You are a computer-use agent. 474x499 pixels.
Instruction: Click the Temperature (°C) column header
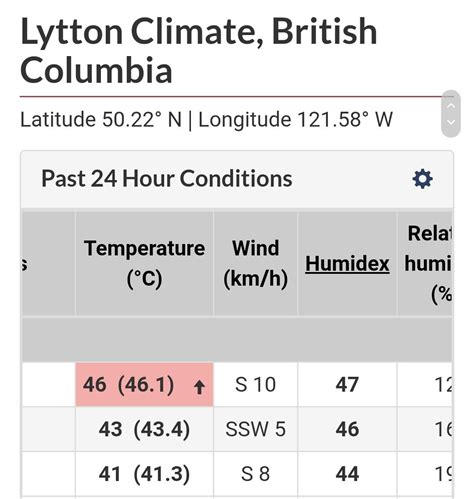pos(144,263)
